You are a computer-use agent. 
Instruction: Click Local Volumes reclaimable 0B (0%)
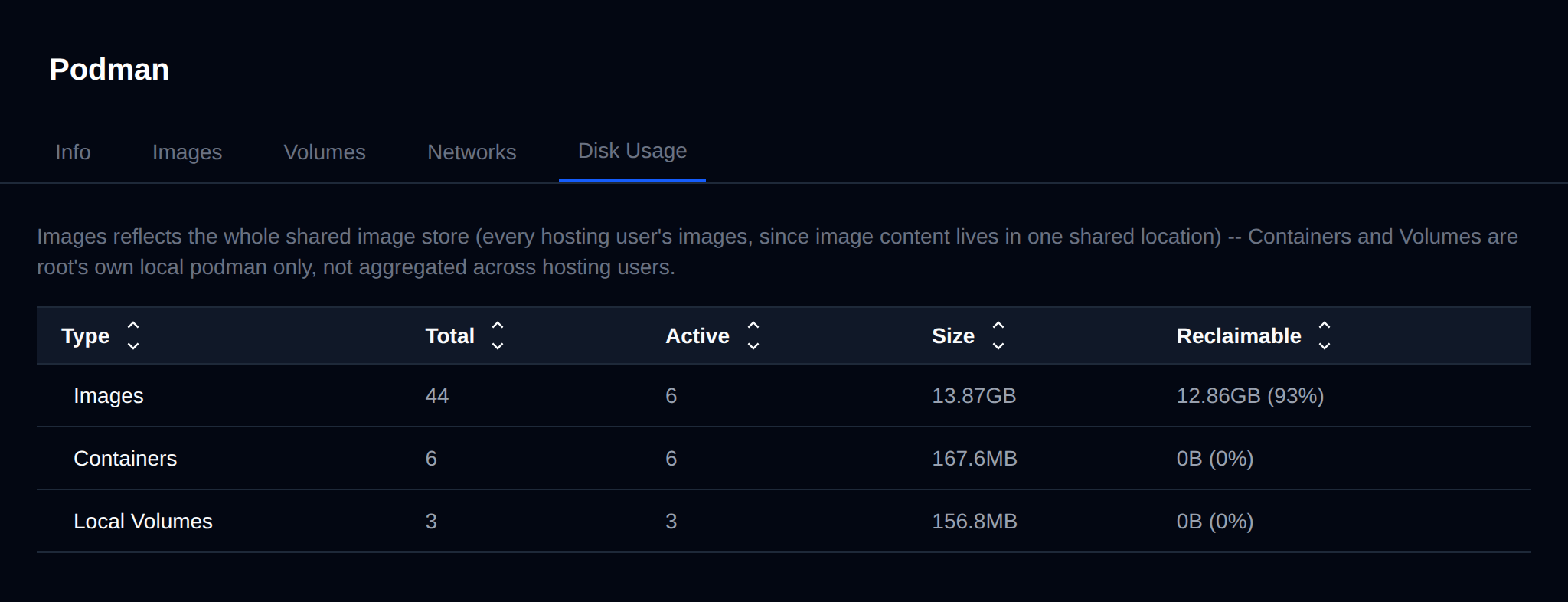pyautogui.click(x=1215, y=521)
